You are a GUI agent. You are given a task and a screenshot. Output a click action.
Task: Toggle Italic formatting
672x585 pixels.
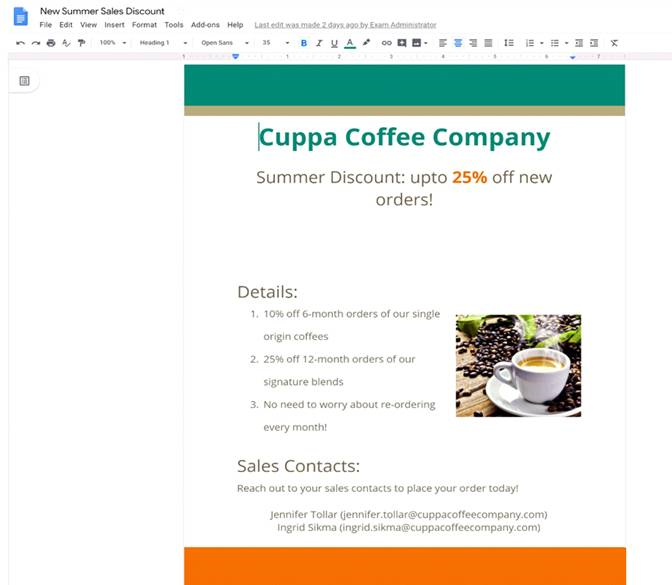(319, 43)
